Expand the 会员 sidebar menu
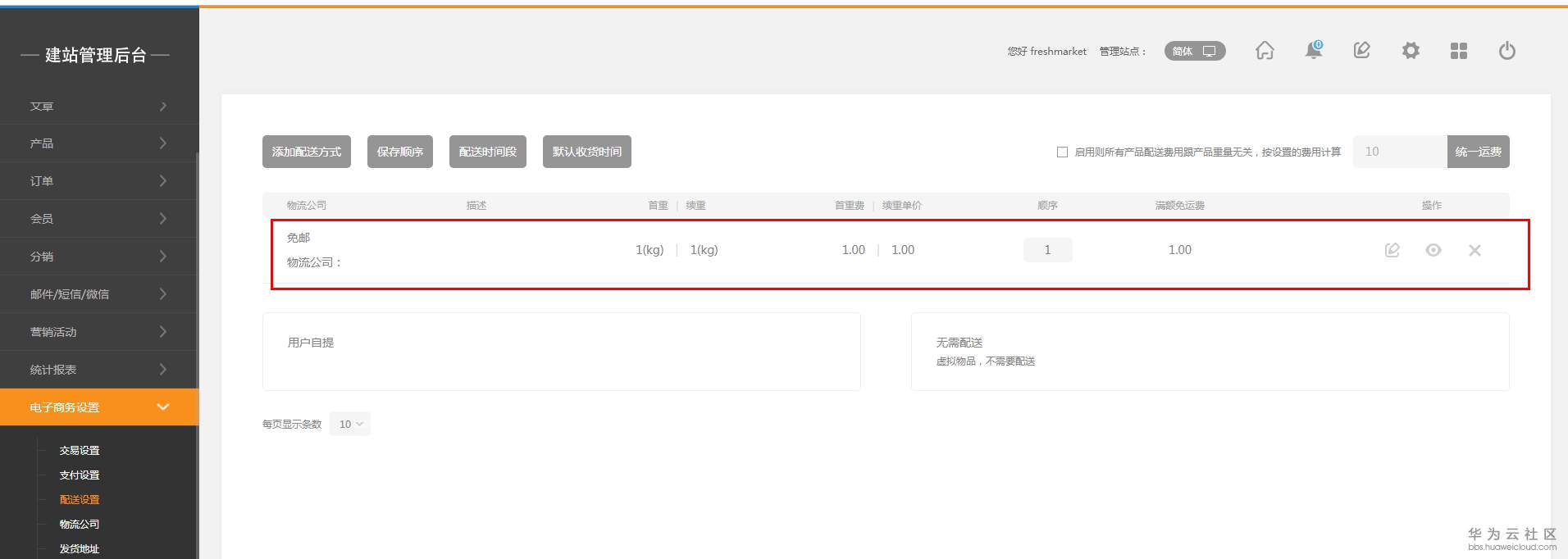 [98, 219]
